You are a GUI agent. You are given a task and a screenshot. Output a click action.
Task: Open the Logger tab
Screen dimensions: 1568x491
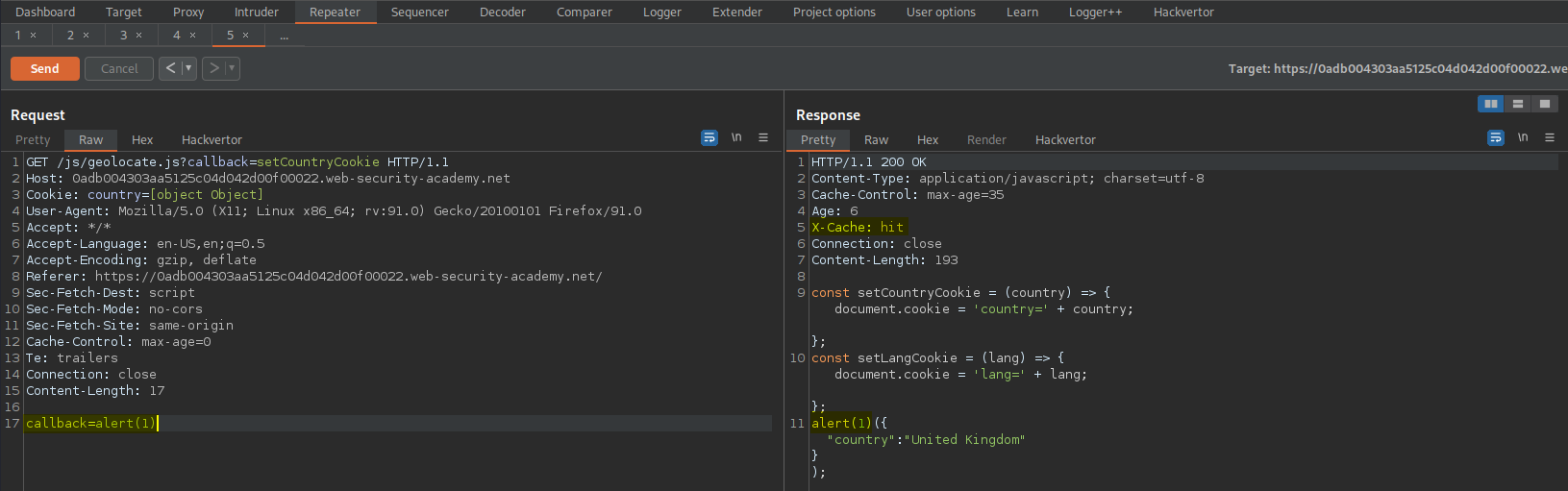[x=662, y=12]
